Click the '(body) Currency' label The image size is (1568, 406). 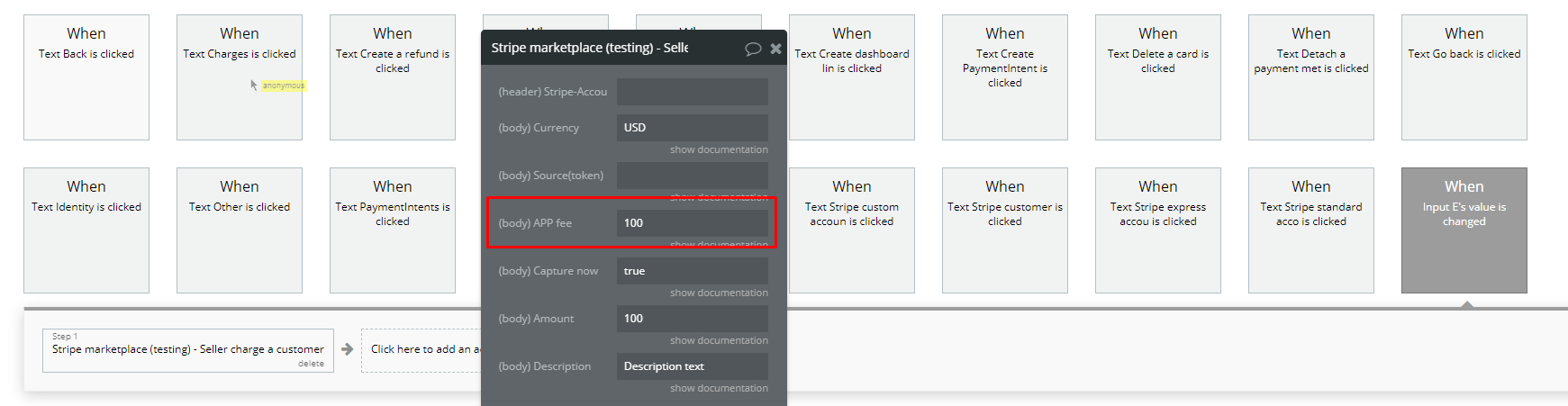point(539,128)
